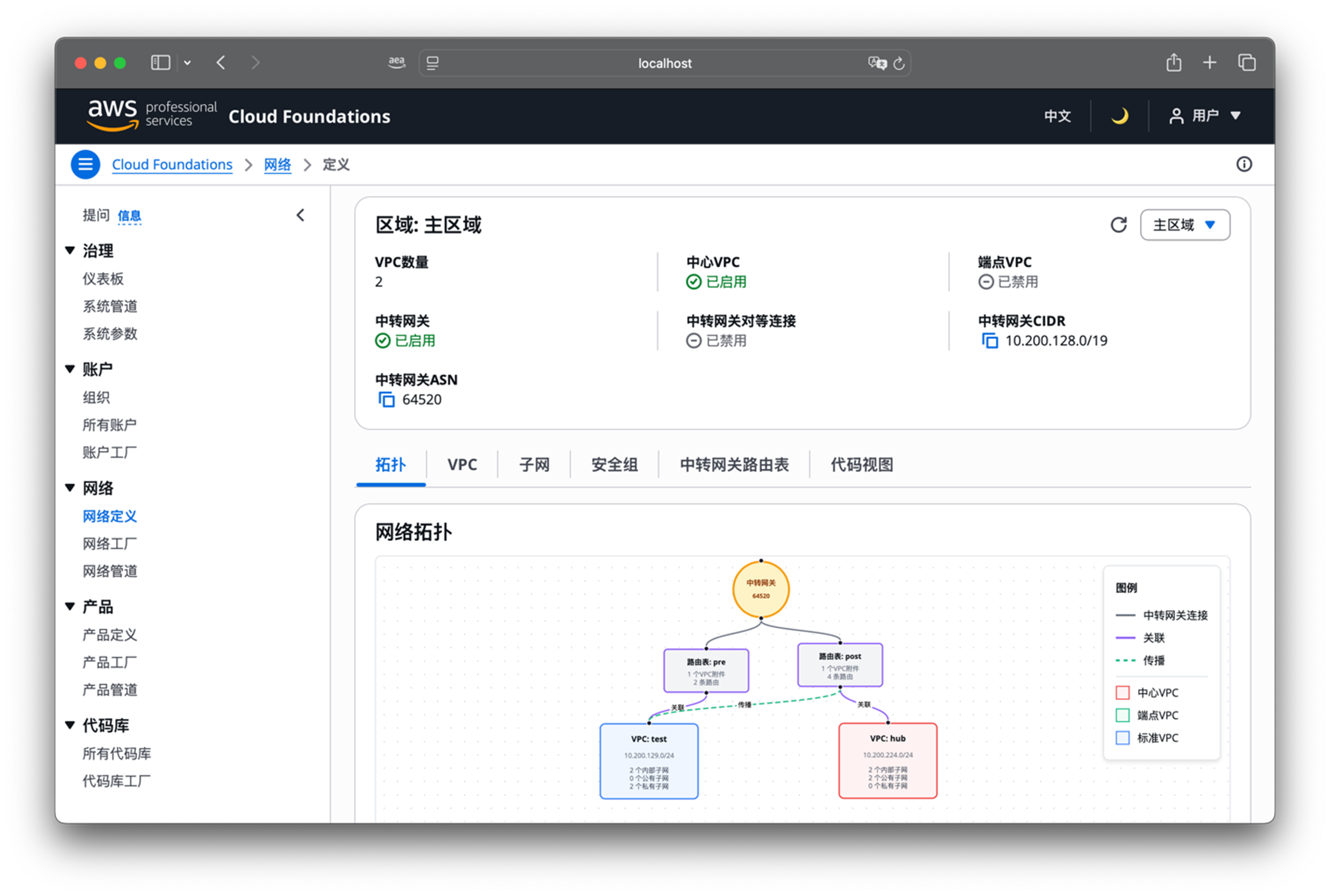Click the blue hamburger menu icon
The width and height of the screenshot is (1330, 896).
point(85,165)
